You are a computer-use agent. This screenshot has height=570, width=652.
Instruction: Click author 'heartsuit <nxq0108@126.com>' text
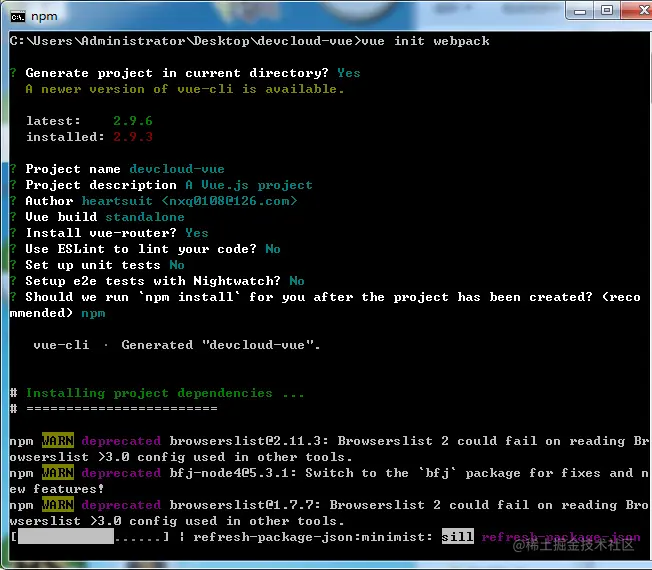pos(190,201)
